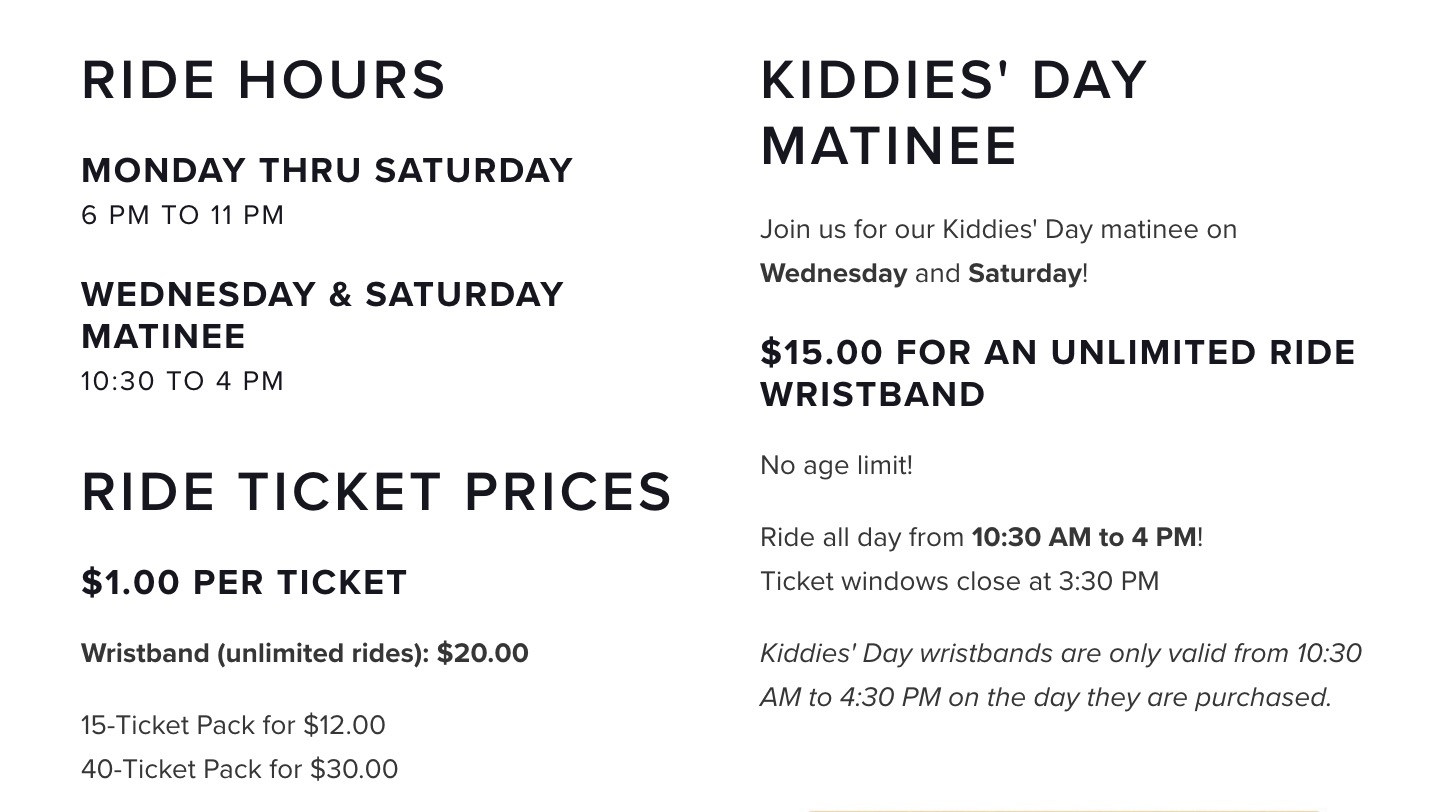This screenshot has height=812, width=1444.
Task: Click the italic Kiddies' Day wristbands validity note
Action: click(x=1061, y=675)
